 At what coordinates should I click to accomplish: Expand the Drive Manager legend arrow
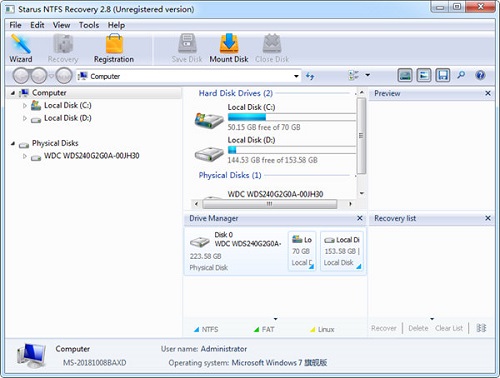click(275, 319)
